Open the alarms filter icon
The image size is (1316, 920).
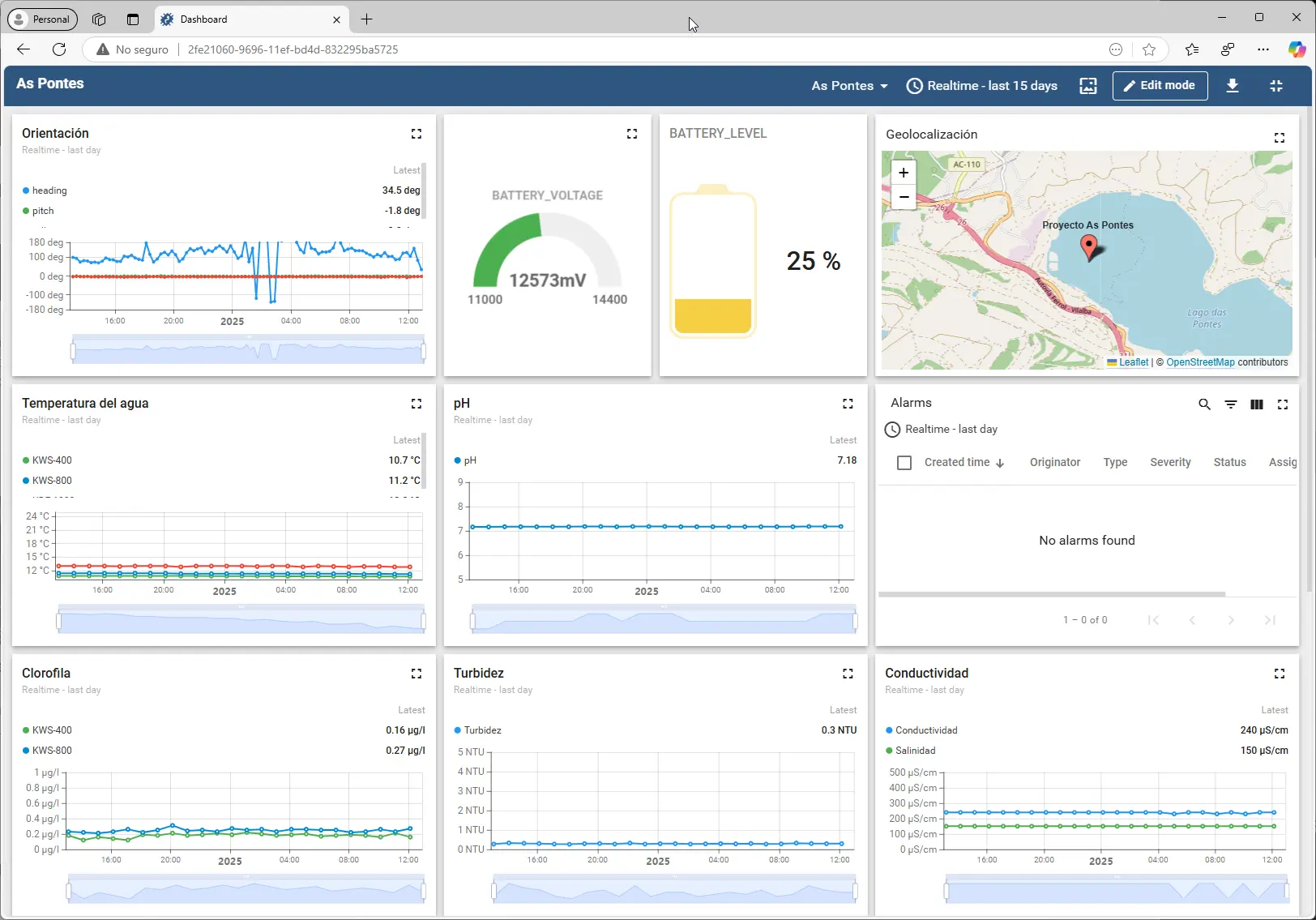(x=1230, y=404)
